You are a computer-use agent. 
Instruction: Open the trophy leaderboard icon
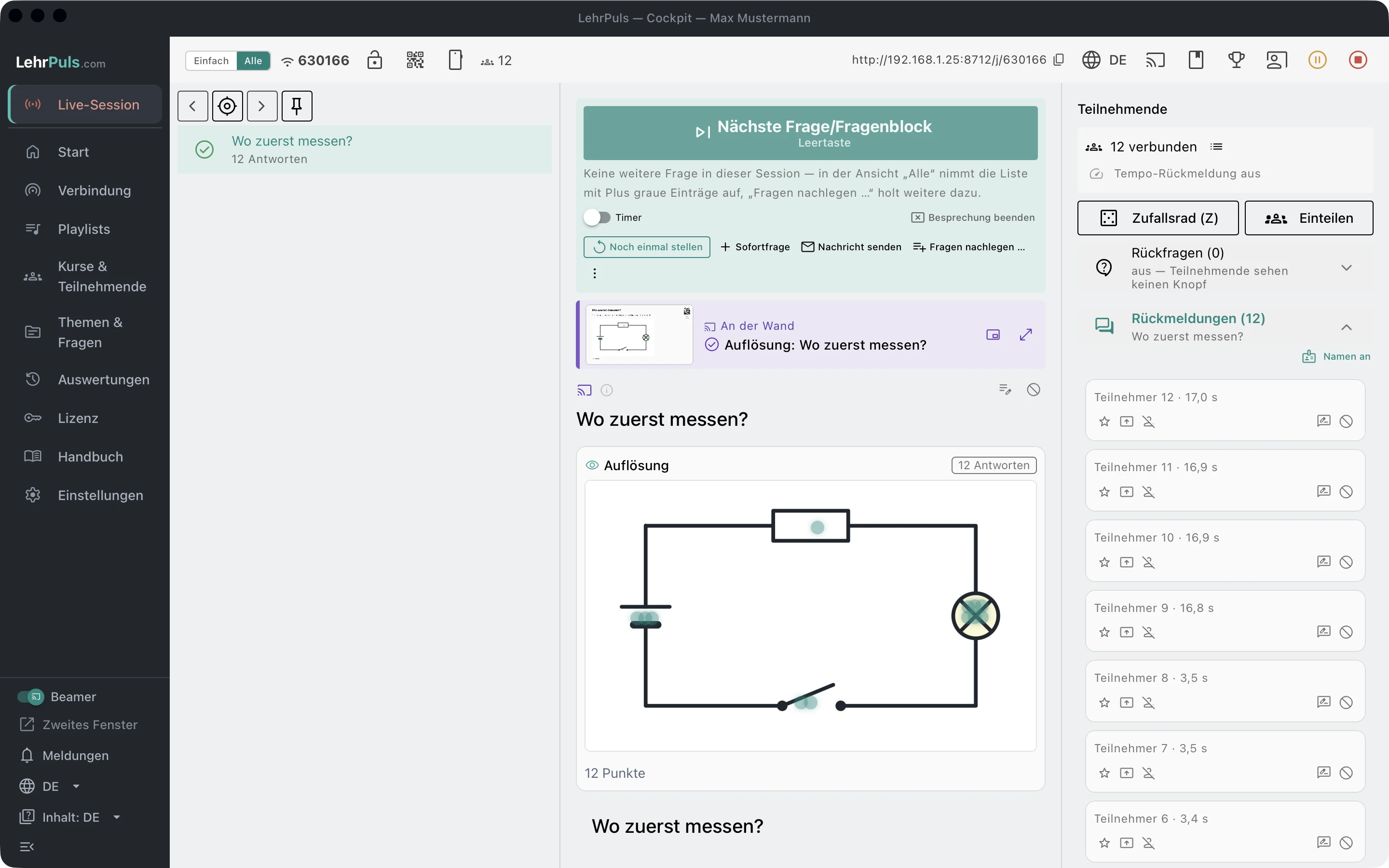click(x=1236, y=60)
